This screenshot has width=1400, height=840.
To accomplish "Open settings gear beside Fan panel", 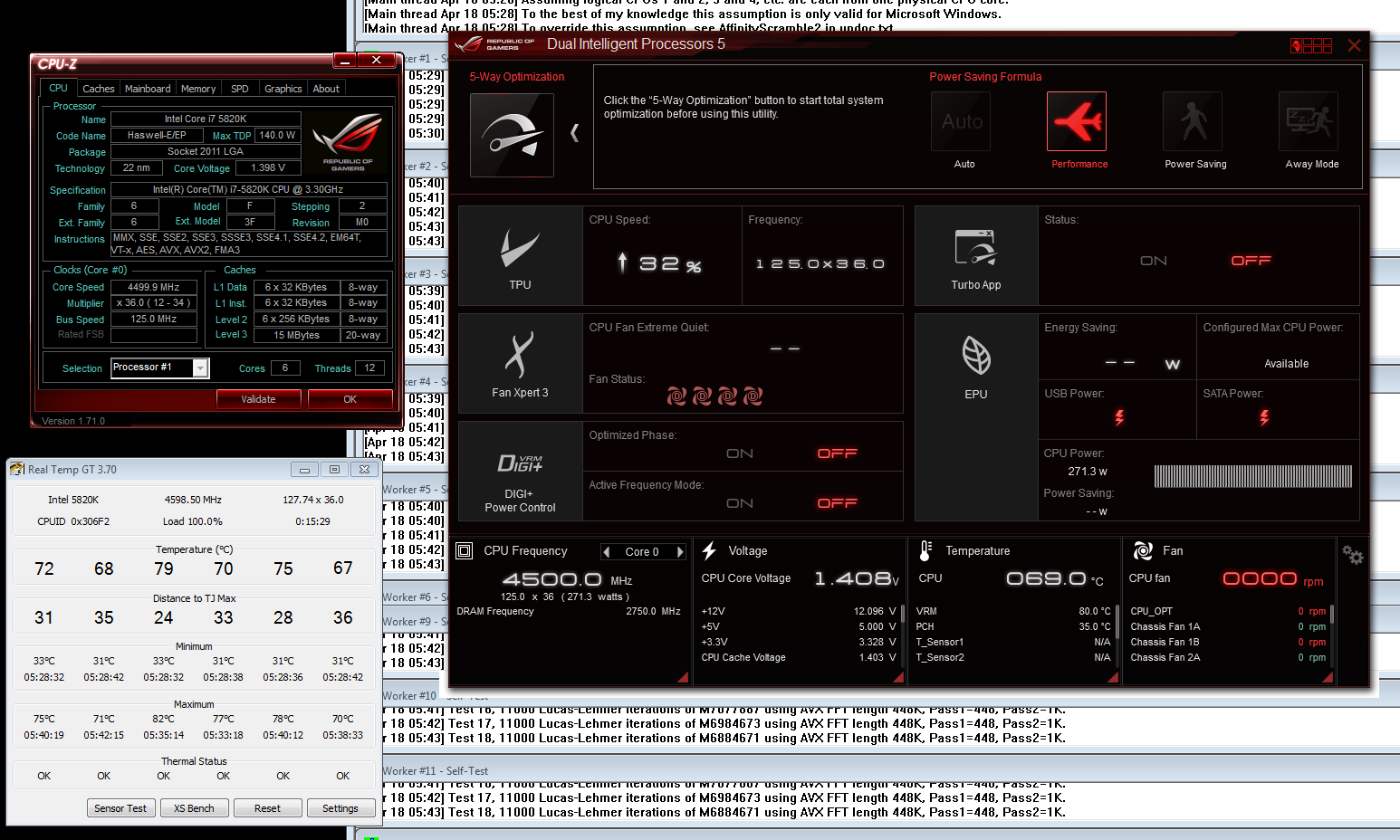I will pos(1352,555).
